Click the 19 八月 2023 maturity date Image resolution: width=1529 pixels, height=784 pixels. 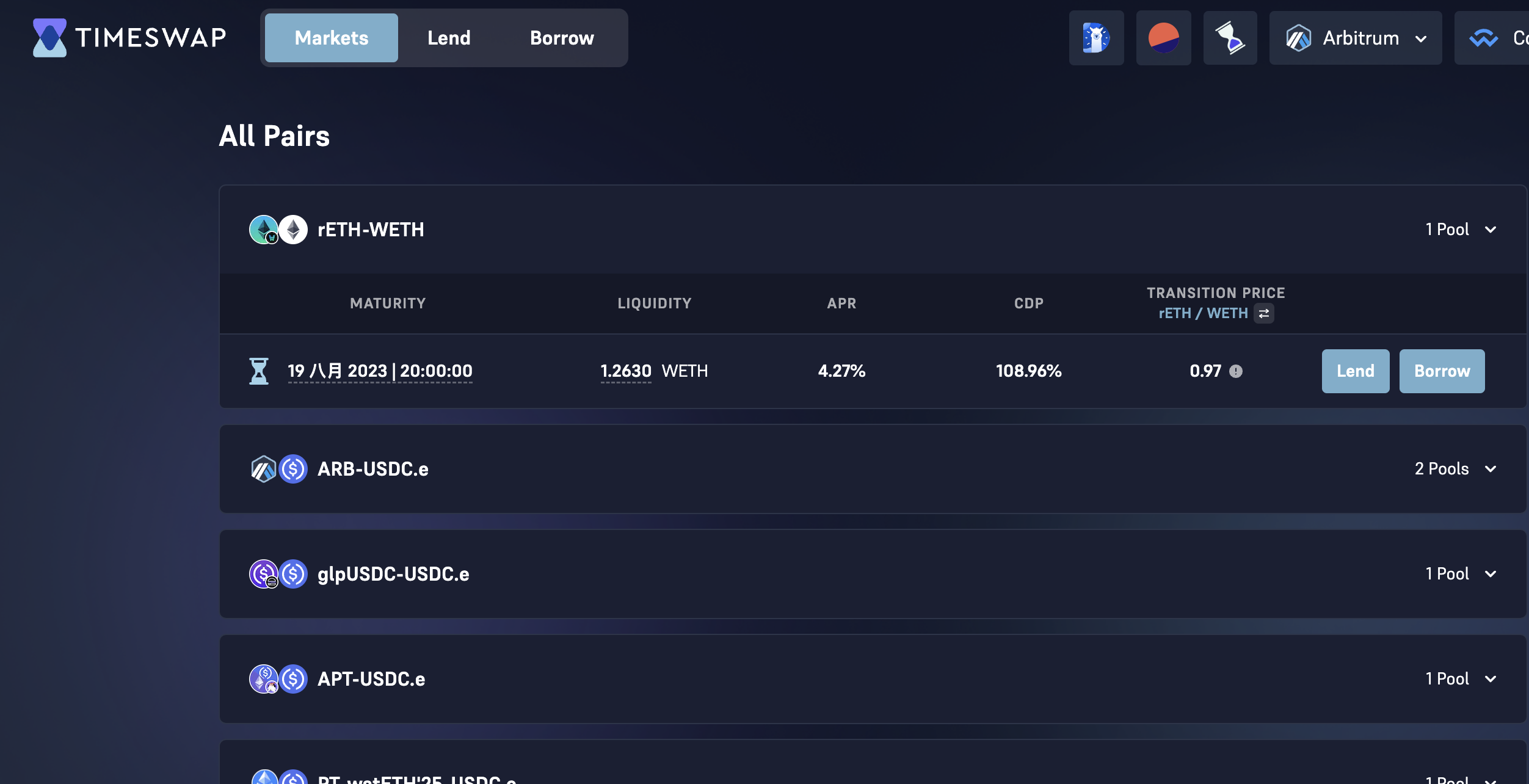380,371
